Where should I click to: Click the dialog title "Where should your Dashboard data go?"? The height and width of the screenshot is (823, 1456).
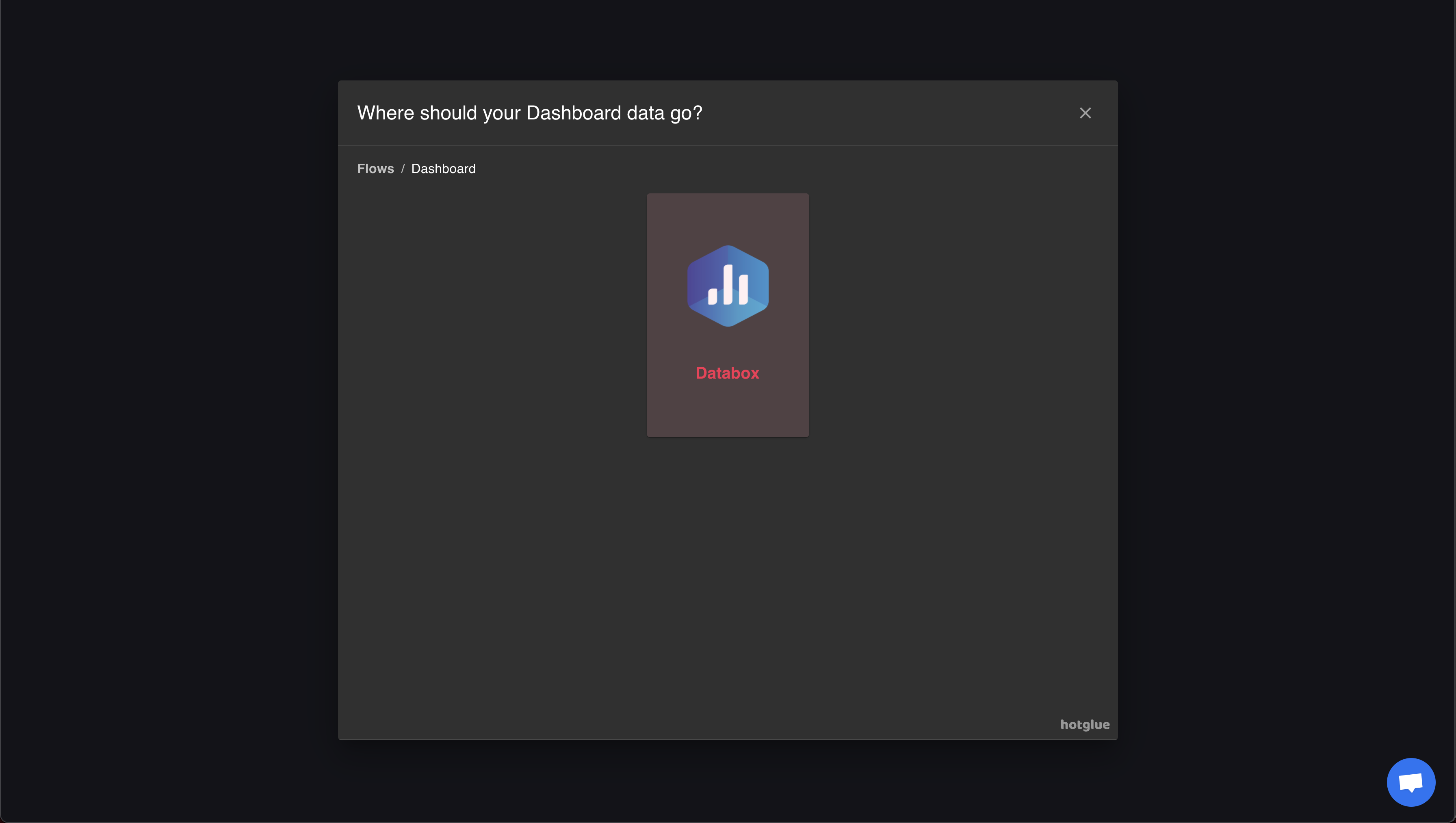tap(530, 113)
